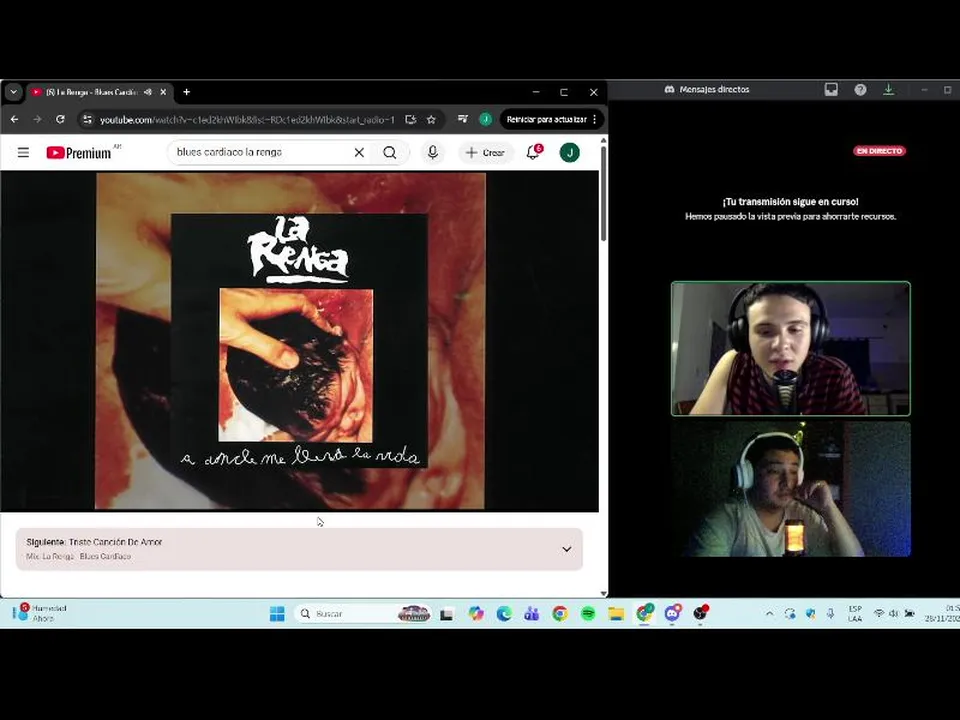The height and width of the screenshot is (720, 960).
Task: Open Google Chrome from taskbar
Action: coord(560,613)
